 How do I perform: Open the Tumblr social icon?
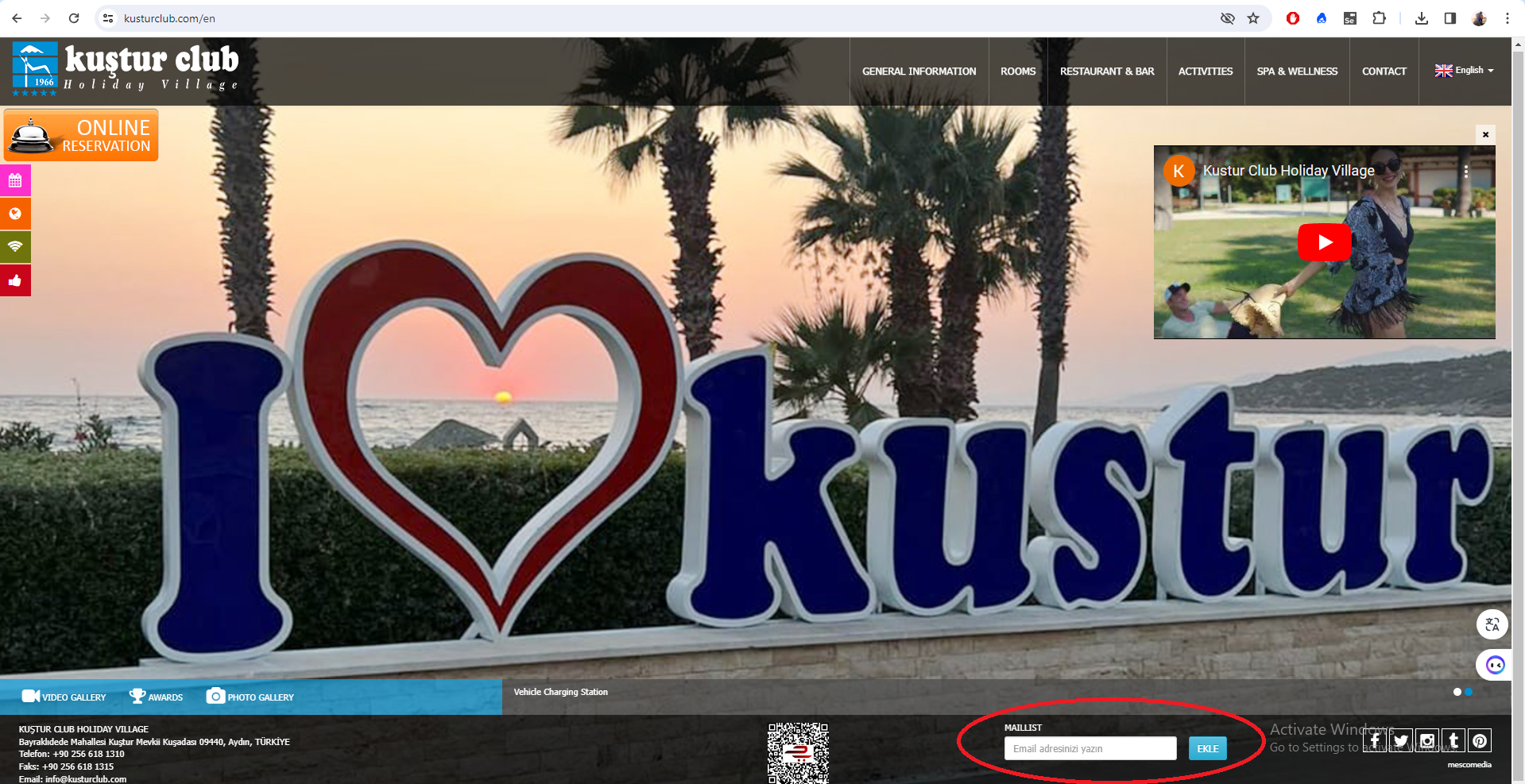coord(1453,741)
